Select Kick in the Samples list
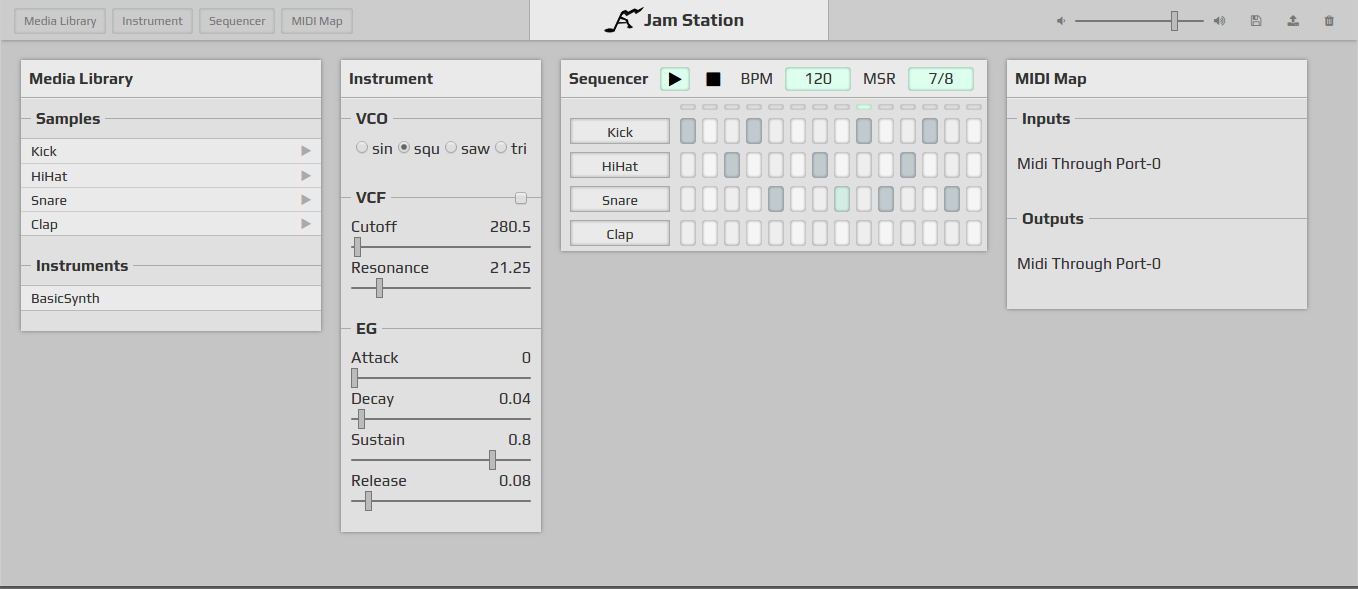This screenshot has width=1358, height=589. (x=171, y=151)
